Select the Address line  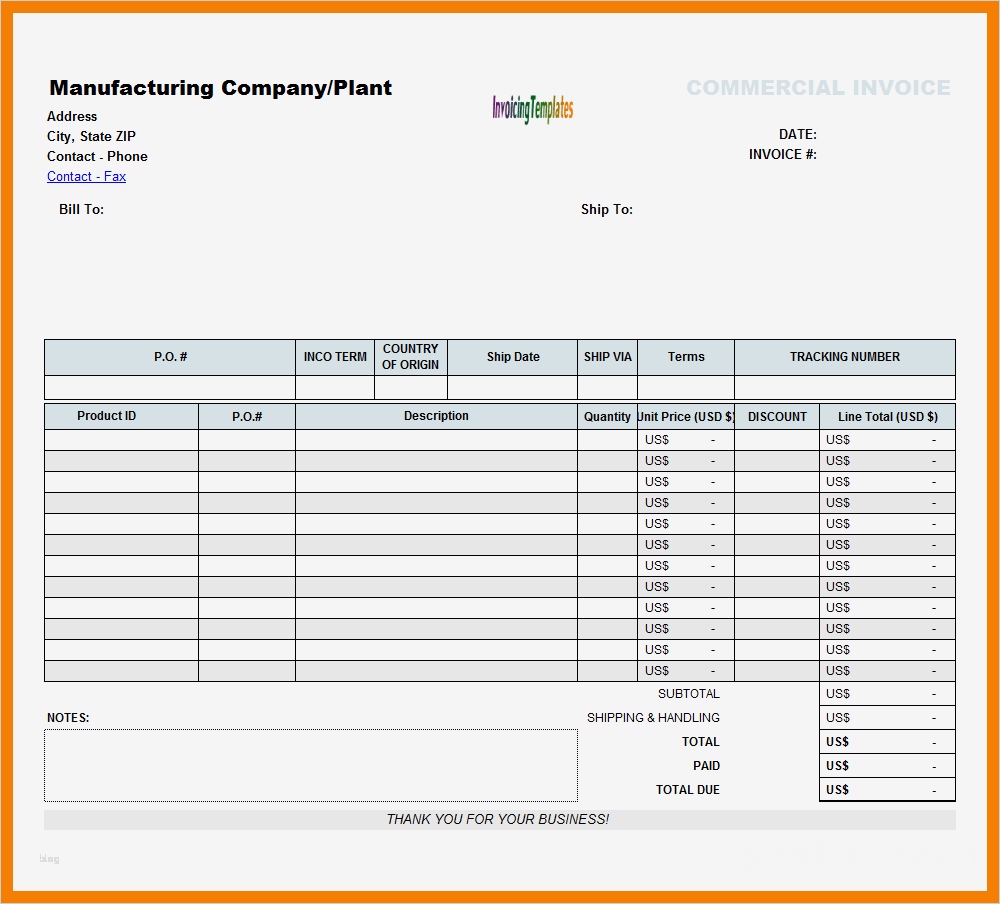pyautogui.click(x=72, y=116)
